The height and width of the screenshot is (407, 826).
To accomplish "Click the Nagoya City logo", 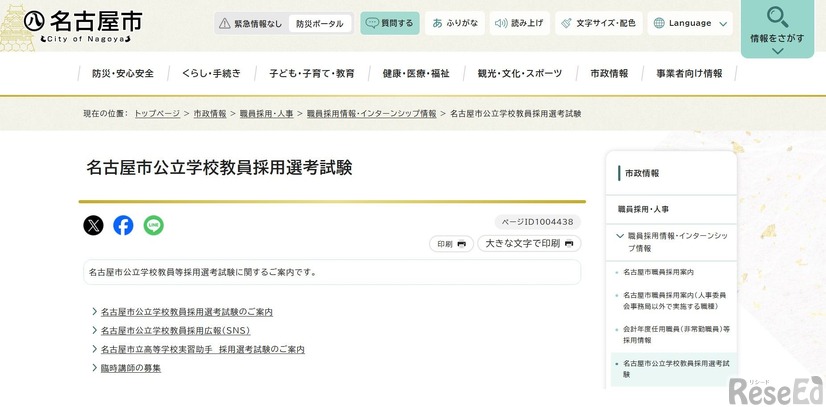I will (83, 26).
